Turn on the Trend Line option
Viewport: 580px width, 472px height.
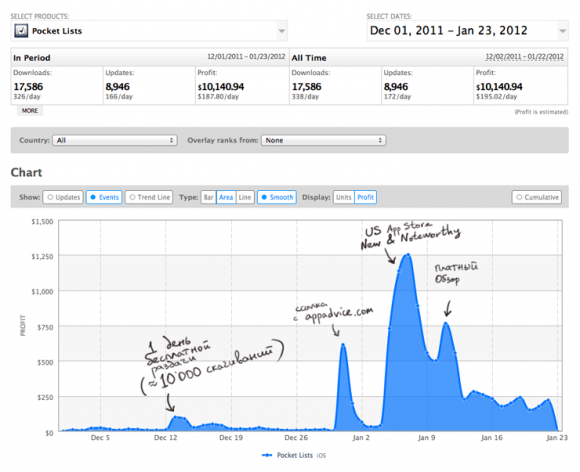149,197
